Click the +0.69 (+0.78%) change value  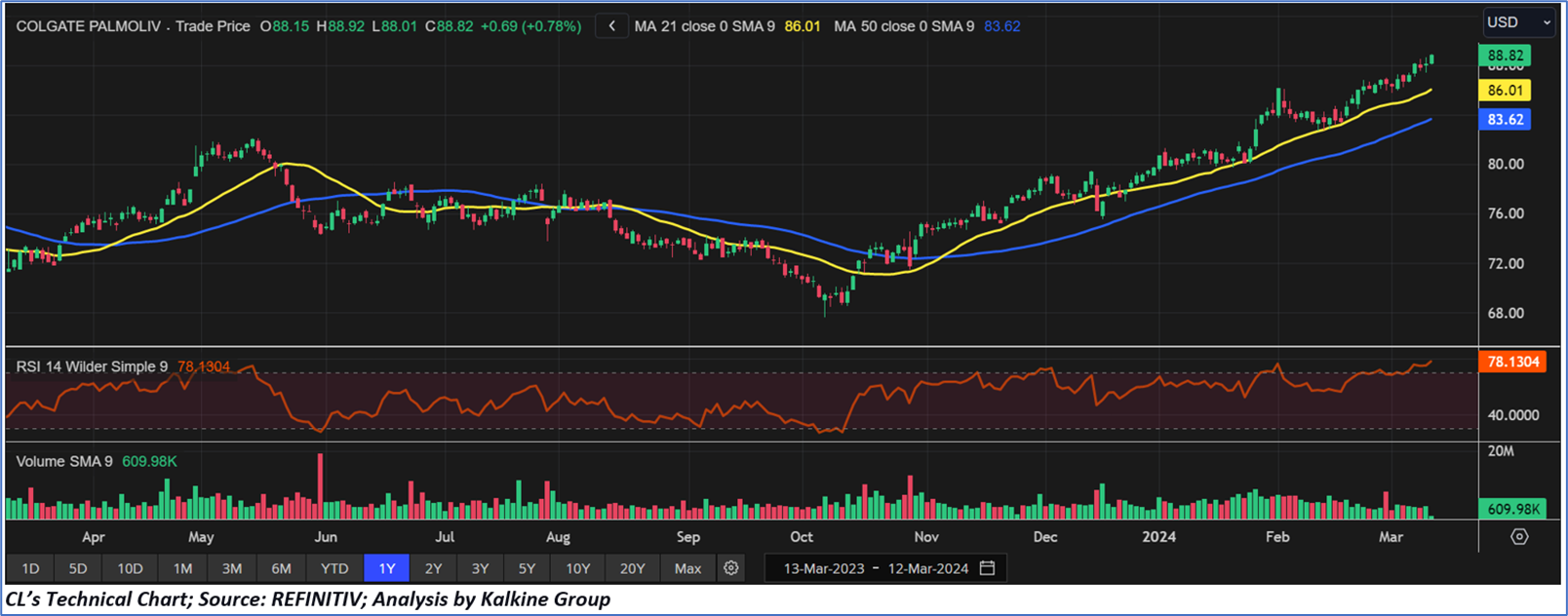(530, 26)
